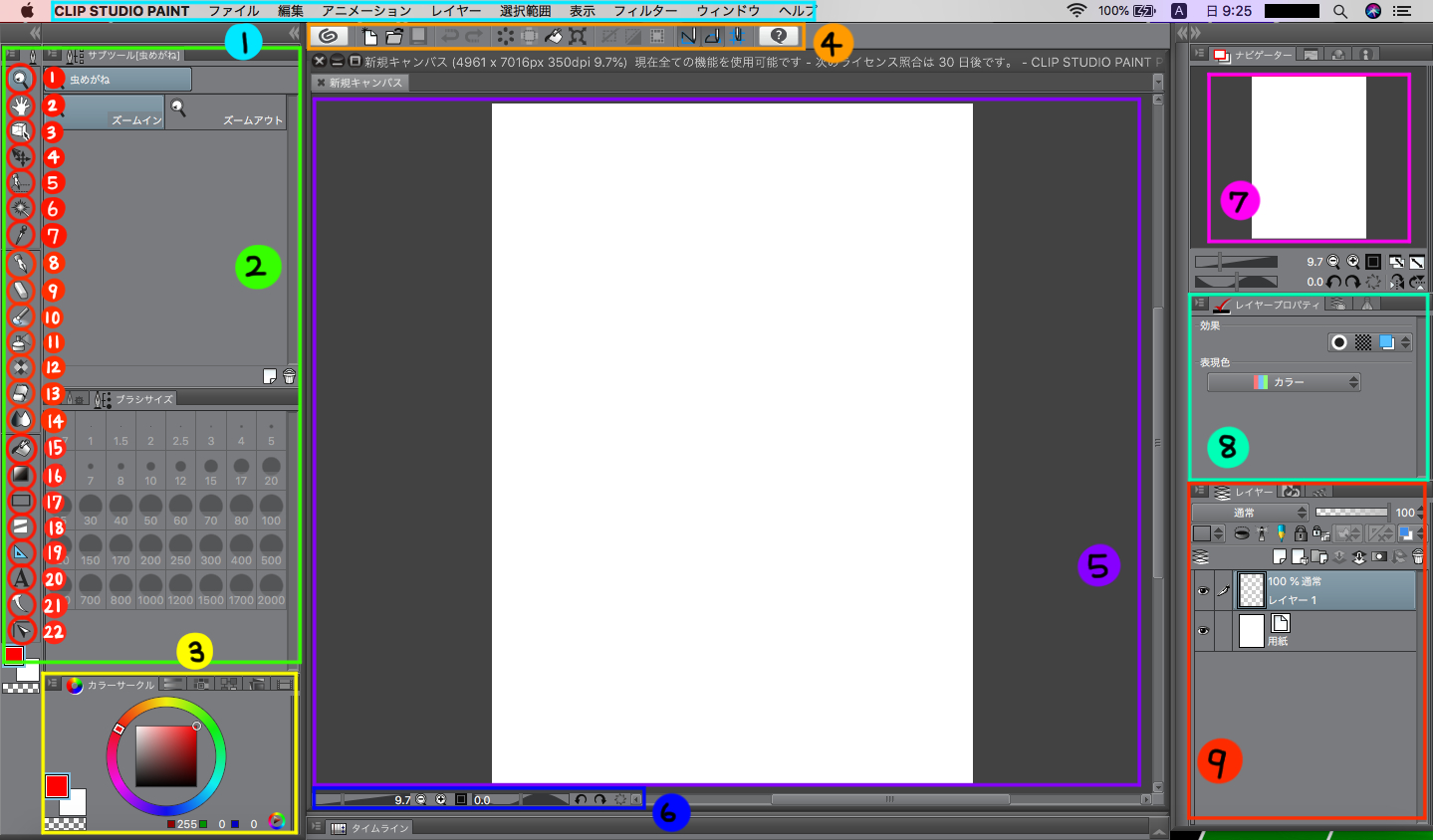
Task: Click the delete layer trash icon
Action: coord(1418,556)
